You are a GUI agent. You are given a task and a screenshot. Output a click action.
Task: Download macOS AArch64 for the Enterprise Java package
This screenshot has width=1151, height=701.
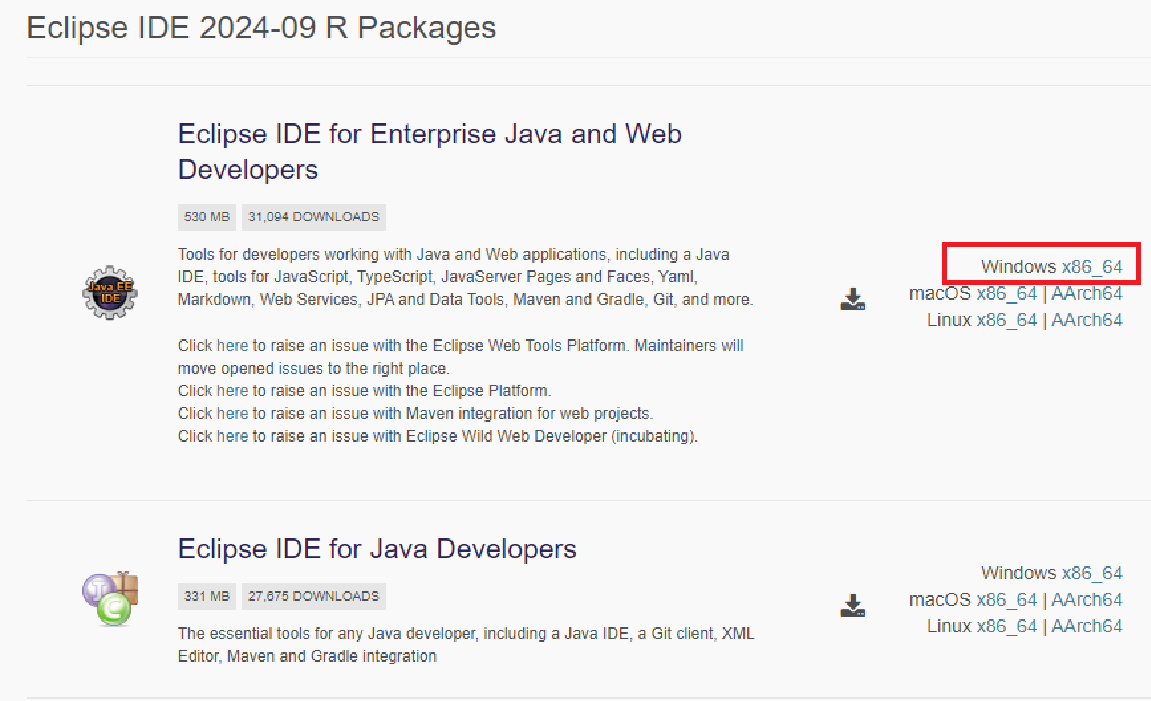(1086, 294)
